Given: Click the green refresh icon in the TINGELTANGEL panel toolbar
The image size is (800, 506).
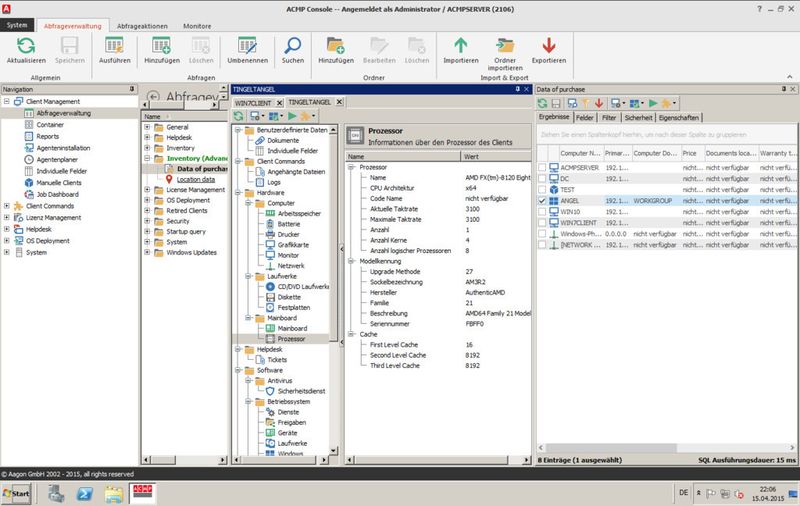Looking at the screenshot, I should pyautogui.click(x=238, y=117).
